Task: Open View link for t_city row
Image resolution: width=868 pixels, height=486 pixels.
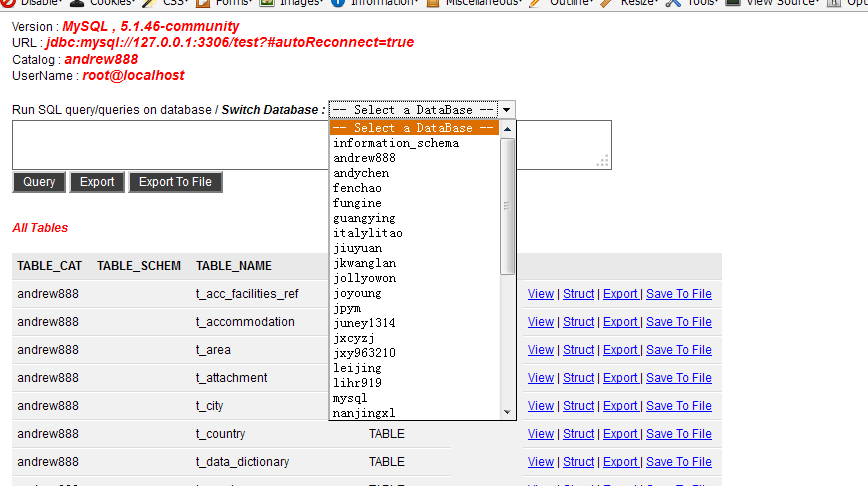Action: pyautogui.click(x=541, y=406)
